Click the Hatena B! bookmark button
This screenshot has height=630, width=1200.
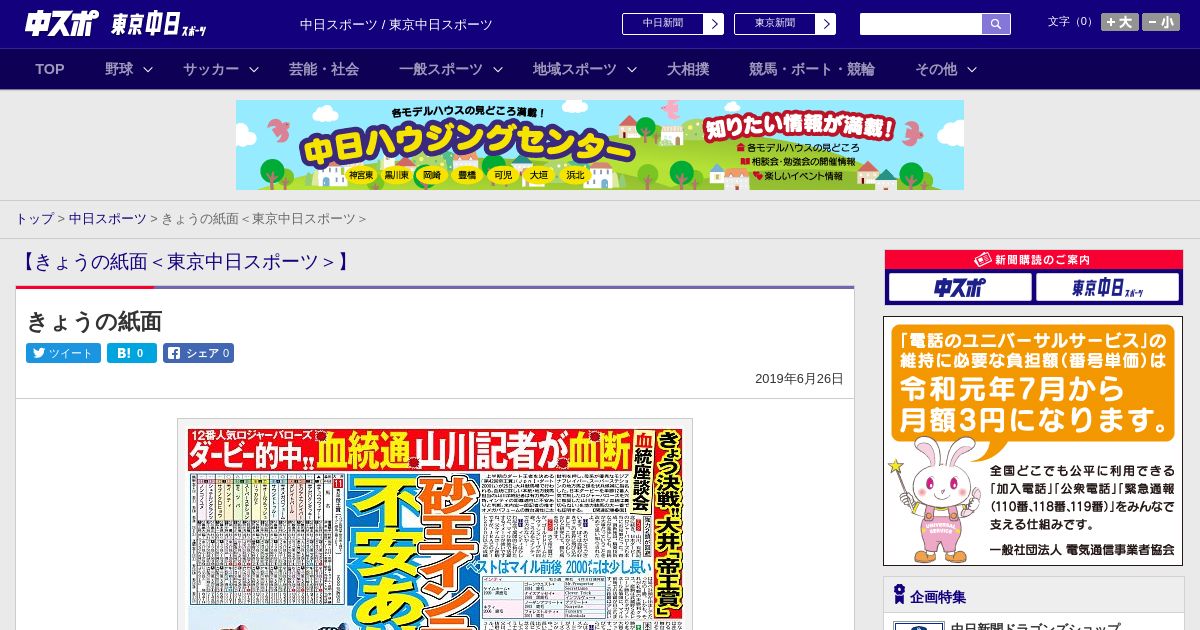132,353
